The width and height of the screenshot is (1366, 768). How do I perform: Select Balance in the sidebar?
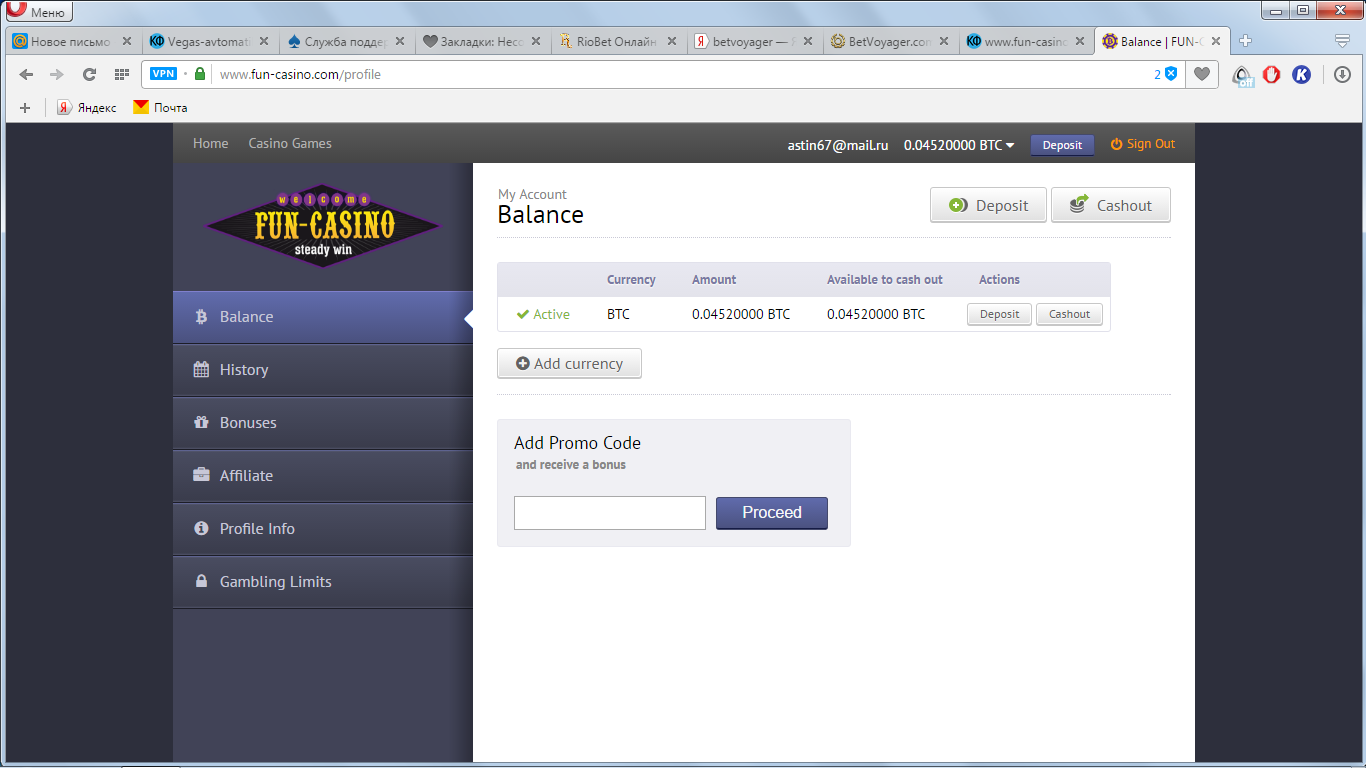coord(323,317)
